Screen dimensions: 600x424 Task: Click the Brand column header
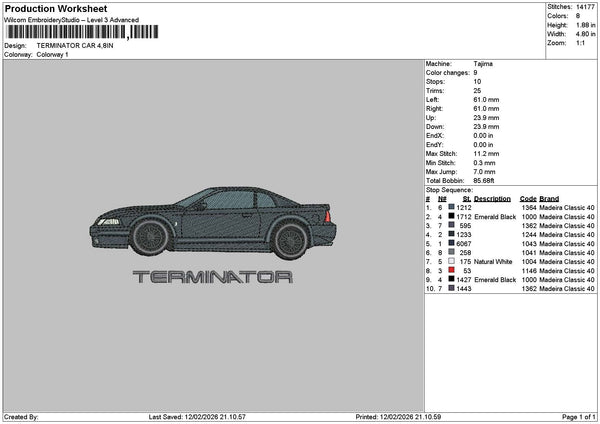coord(550,198)
